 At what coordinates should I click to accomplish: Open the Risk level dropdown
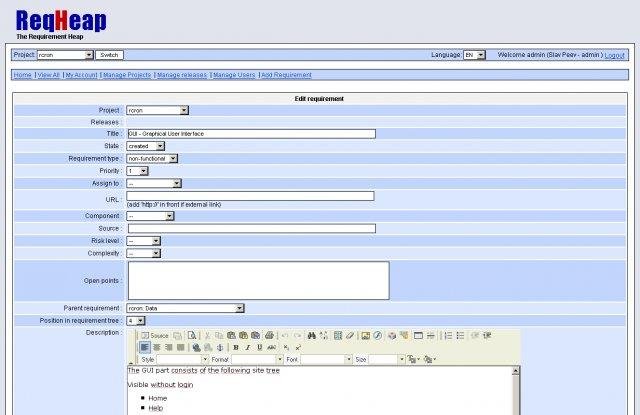pos(143,241)
